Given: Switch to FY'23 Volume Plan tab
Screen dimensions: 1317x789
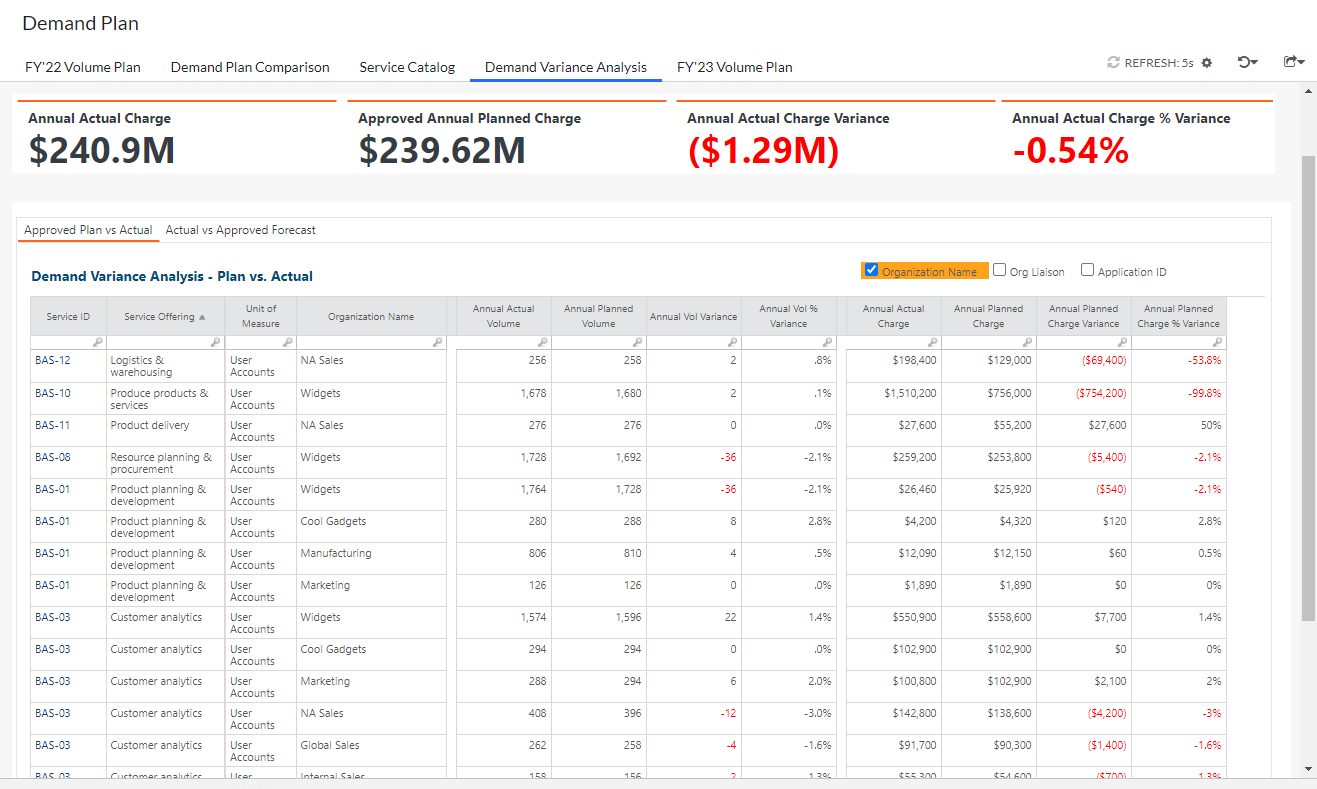Looking at the screenshot, I should pyautogui.click(x=734, y=67).
